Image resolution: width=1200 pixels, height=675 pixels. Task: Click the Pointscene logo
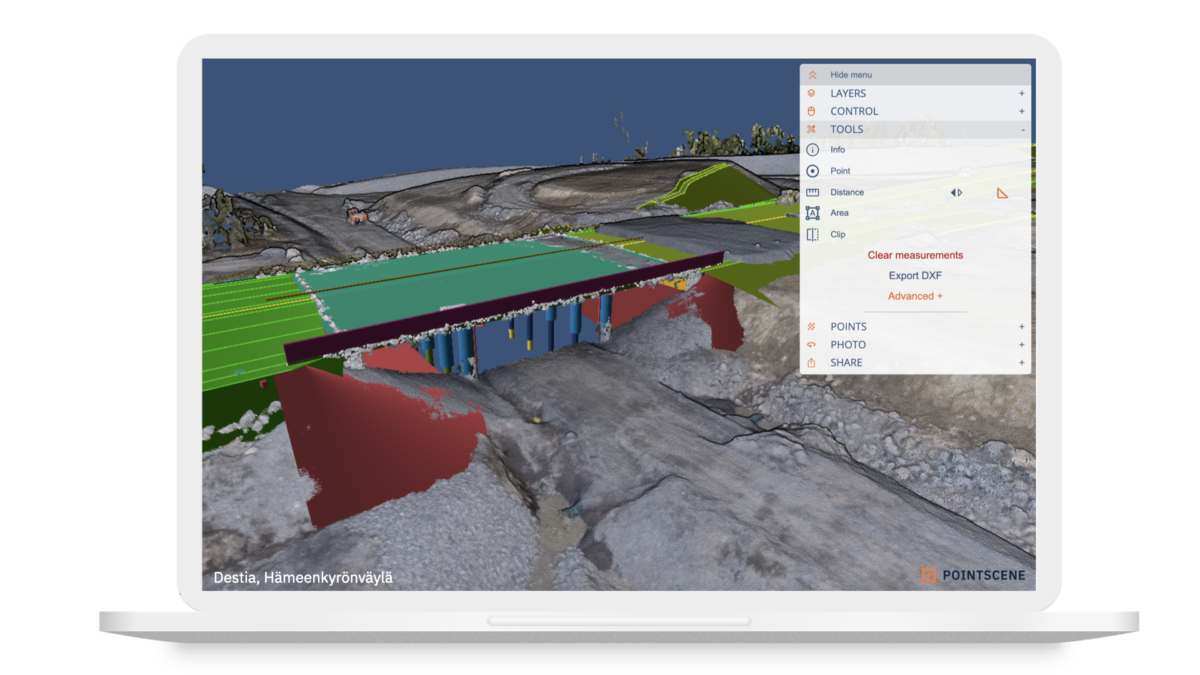[973, 575]
